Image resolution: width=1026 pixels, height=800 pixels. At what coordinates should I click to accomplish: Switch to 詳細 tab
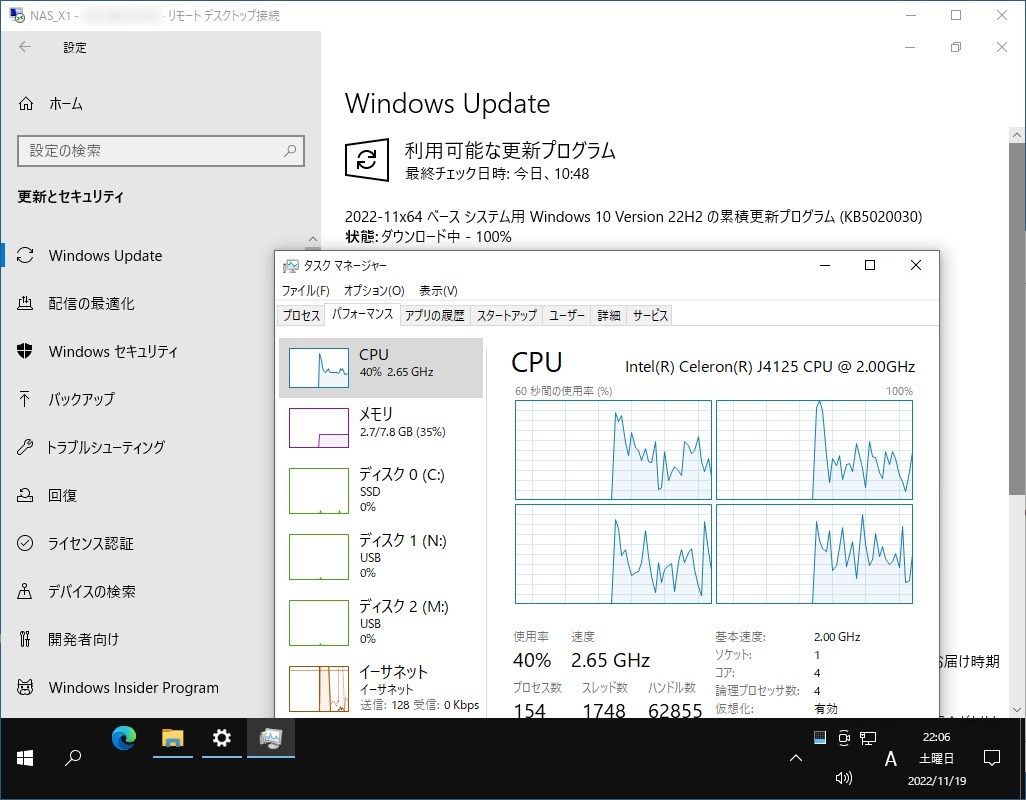click(x=609, y=315)
